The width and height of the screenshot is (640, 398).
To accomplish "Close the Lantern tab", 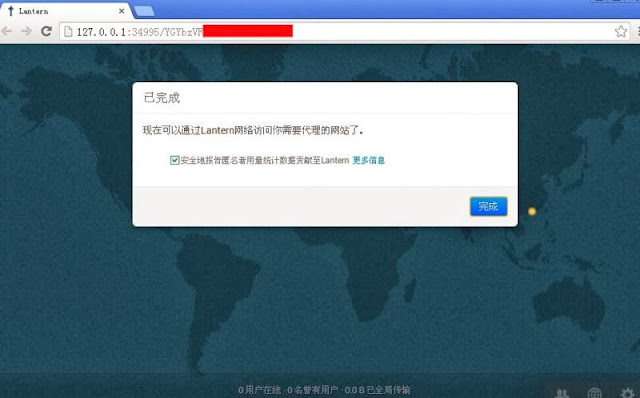I will (121, 11).
